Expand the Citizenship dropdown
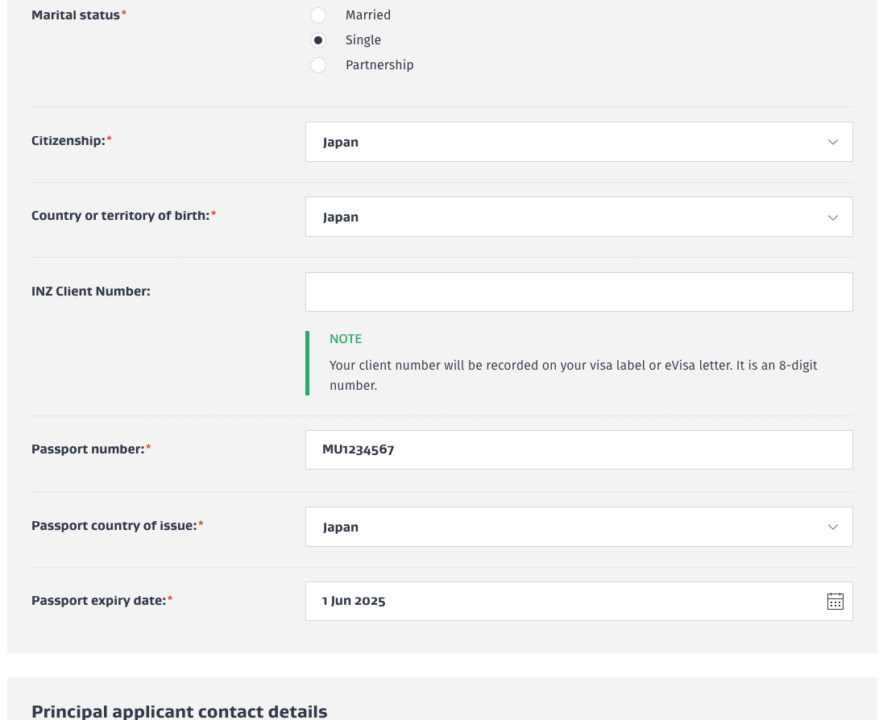This screenshot has width=883, height=720. coord(578,142)
